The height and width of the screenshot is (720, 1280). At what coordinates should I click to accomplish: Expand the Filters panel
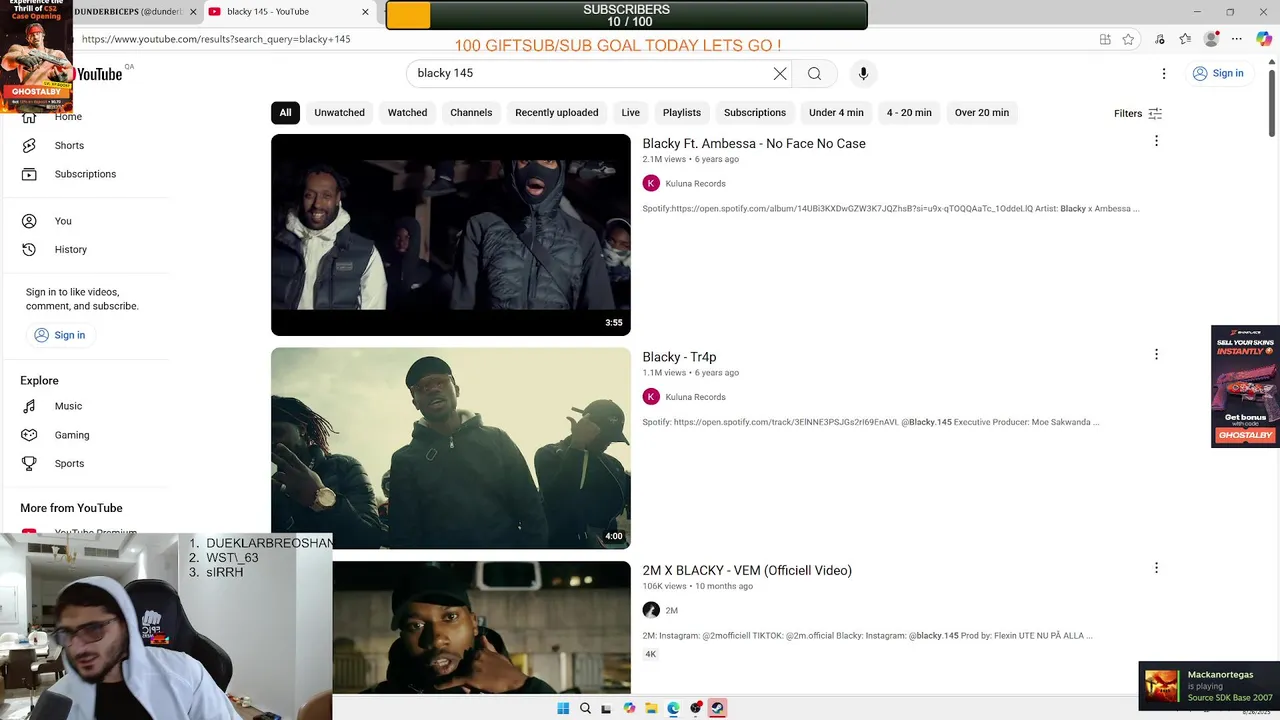pyautogui.click(x=1138, y=114)
